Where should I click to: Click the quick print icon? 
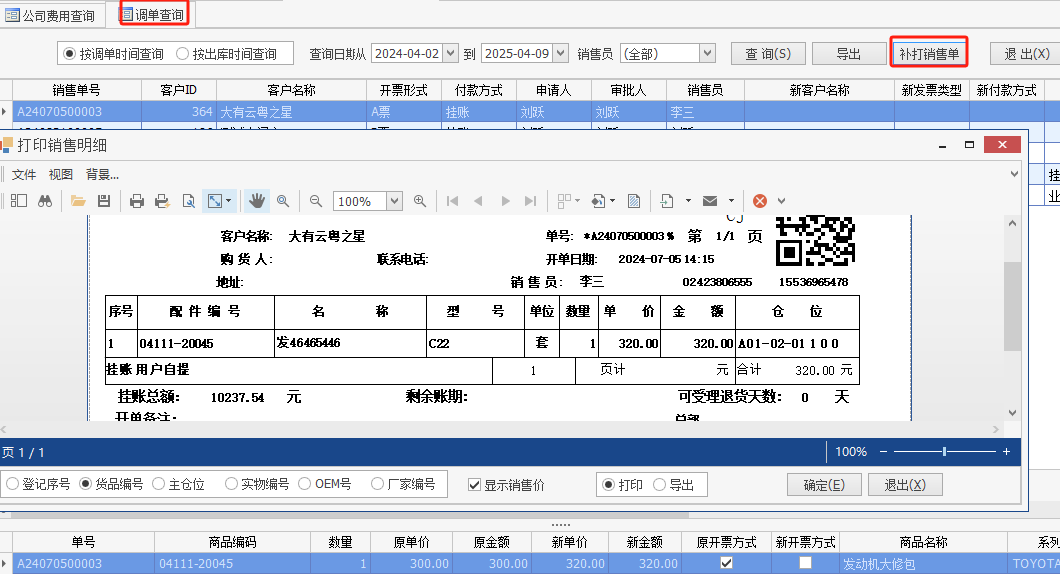coord(162,201)
